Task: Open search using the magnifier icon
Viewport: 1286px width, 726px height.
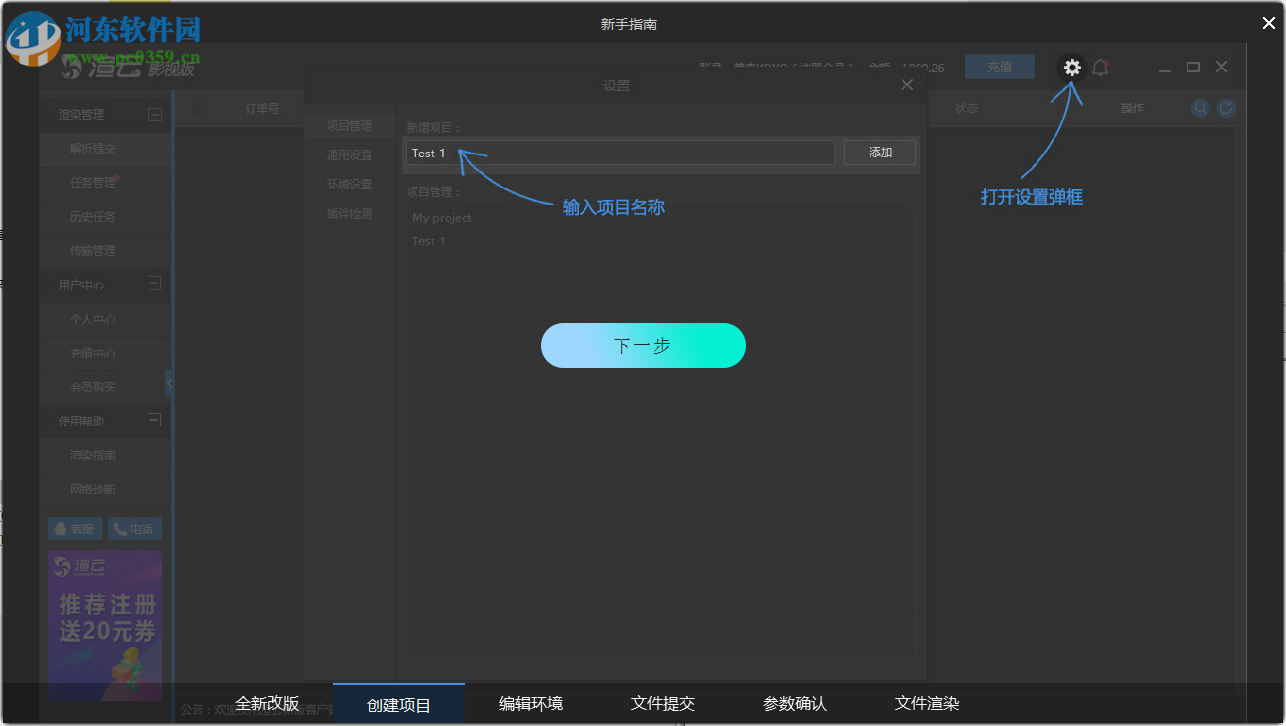Action: (1200, 108)
